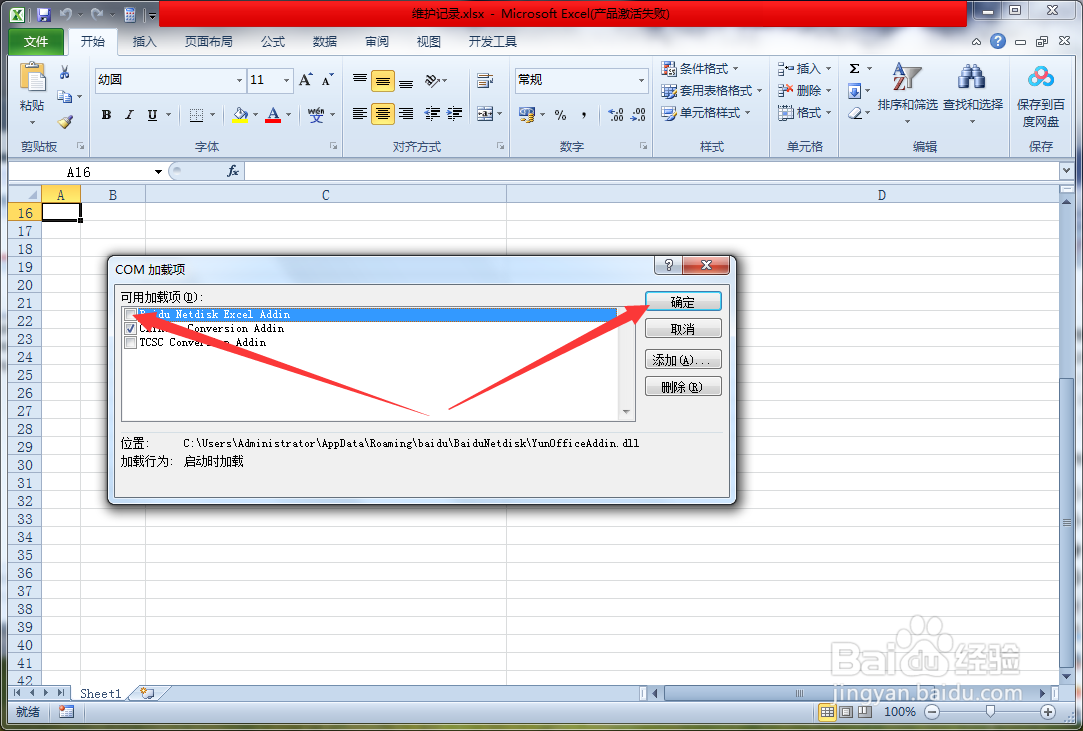Viewport: 1083px width, 731px height.
Task: Decrease indent in alignment group
Action: 432,114
